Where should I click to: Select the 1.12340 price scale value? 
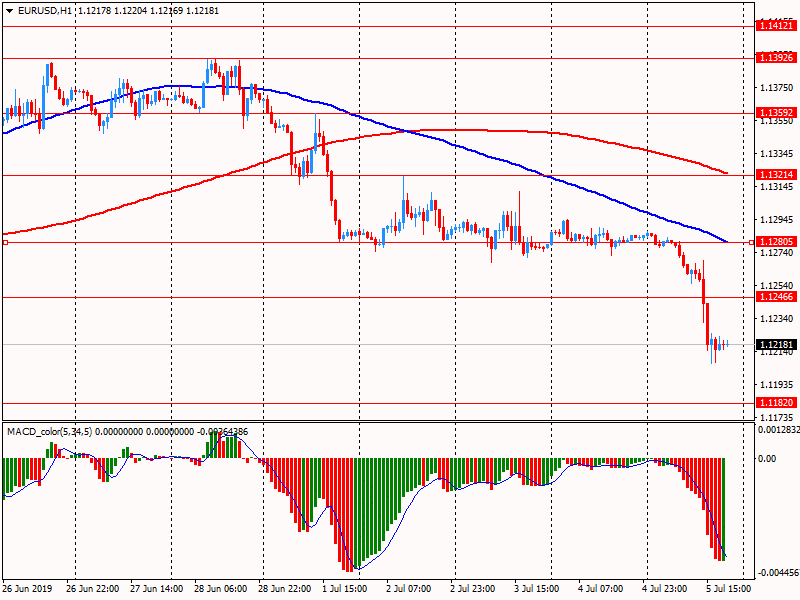click(777, 318)
